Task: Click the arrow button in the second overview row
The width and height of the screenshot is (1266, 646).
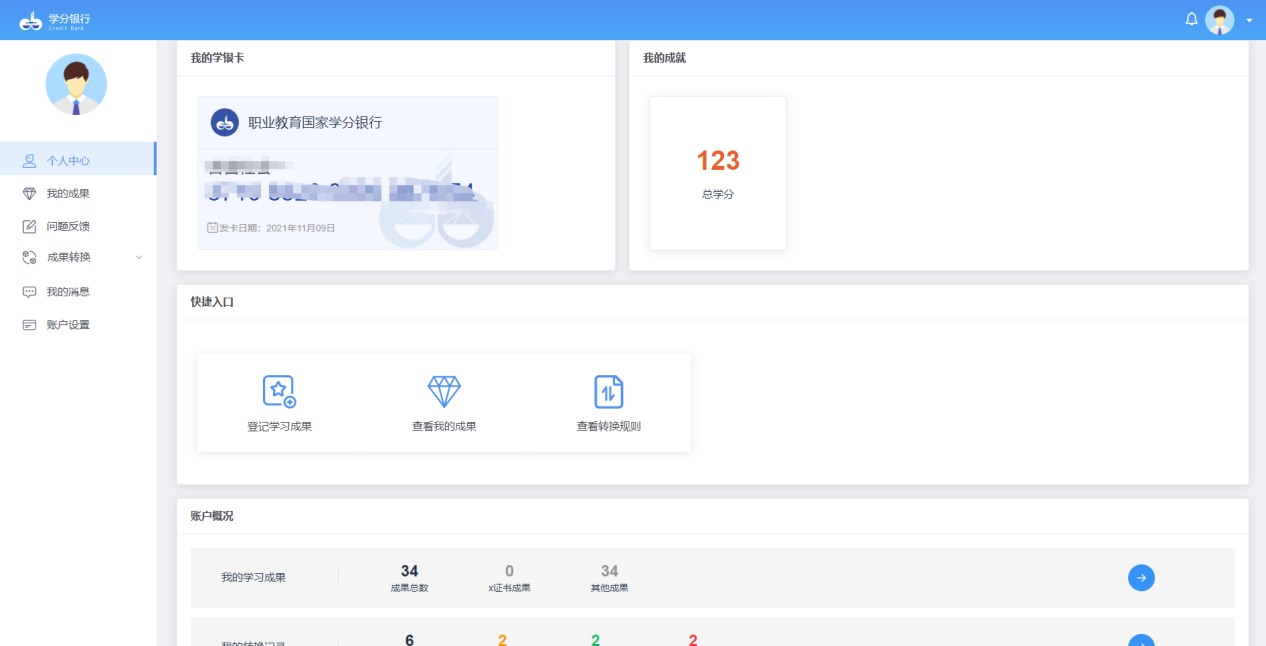Action: (x=1141, y=640)
